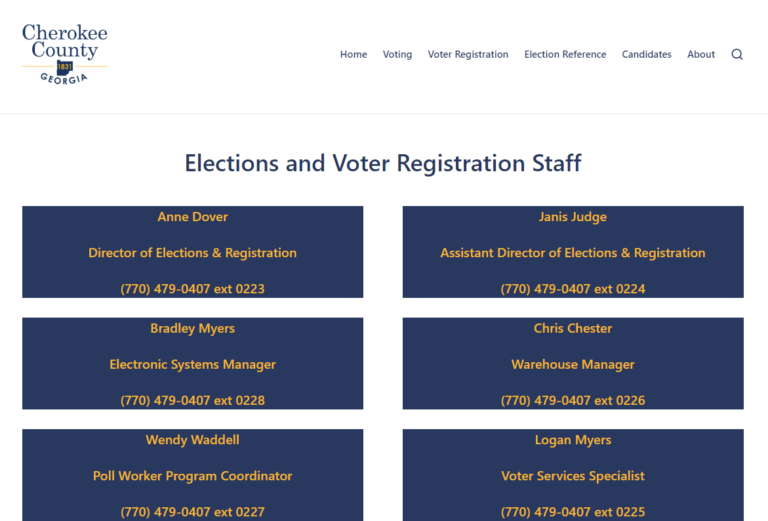The height and width of the screenshot is (521, 768).
Task: Click Janis Judge's phone number ext 0224
Action: [573, 289]
